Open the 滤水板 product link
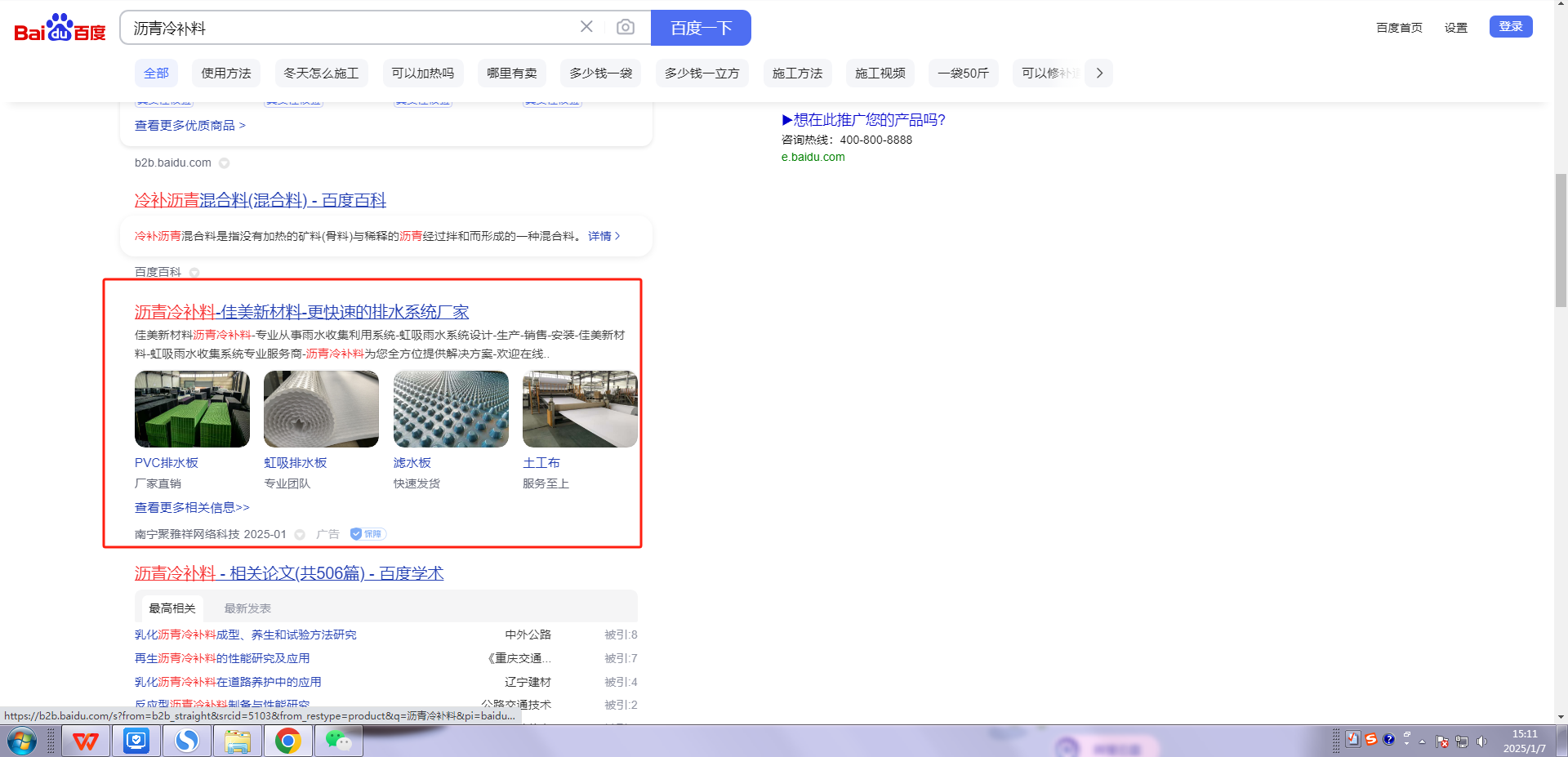The height and width of the screenshot is (757, 1568). point(412,463)
